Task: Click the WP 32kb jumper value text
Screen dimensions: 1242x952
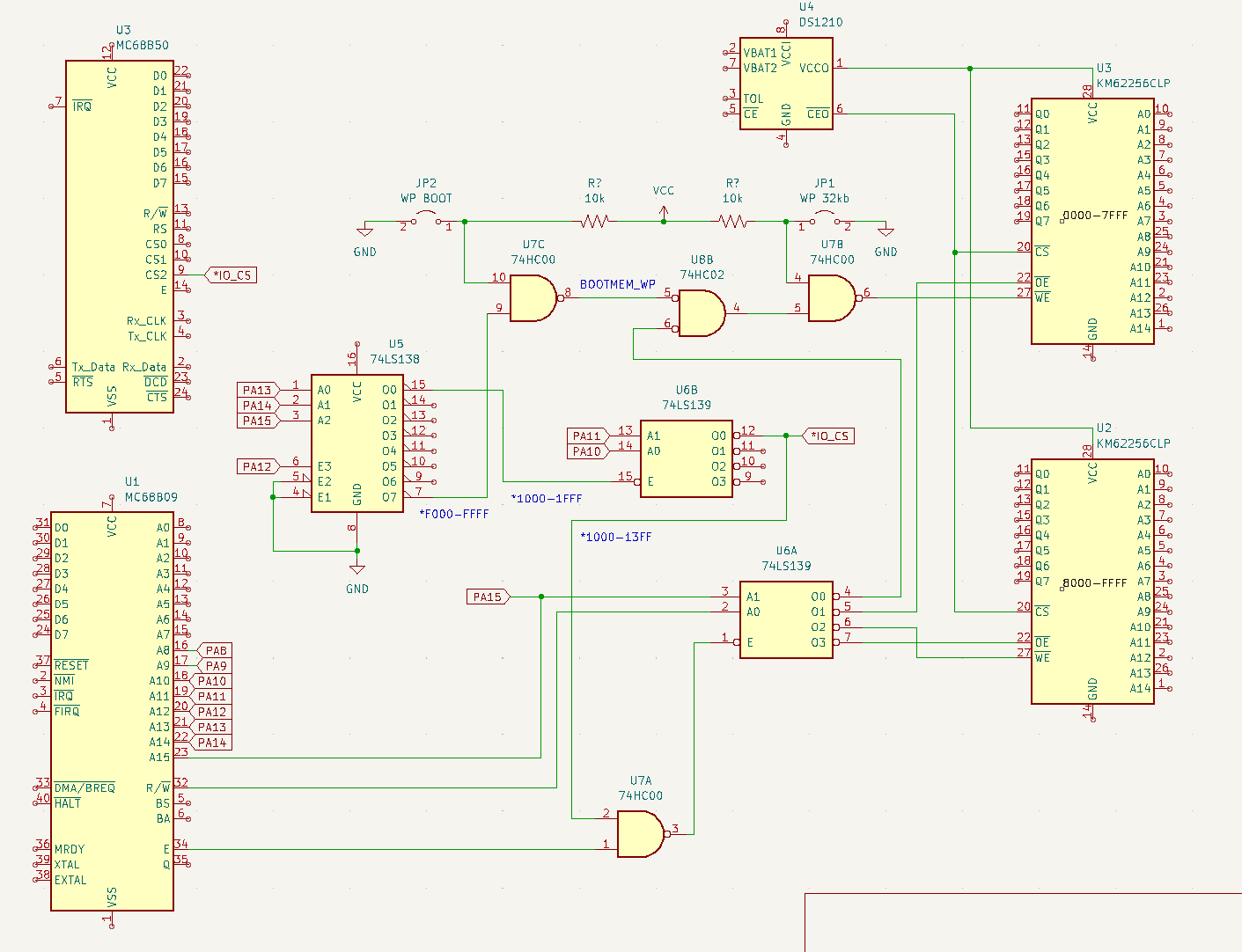Action: (x=825, y=199)
